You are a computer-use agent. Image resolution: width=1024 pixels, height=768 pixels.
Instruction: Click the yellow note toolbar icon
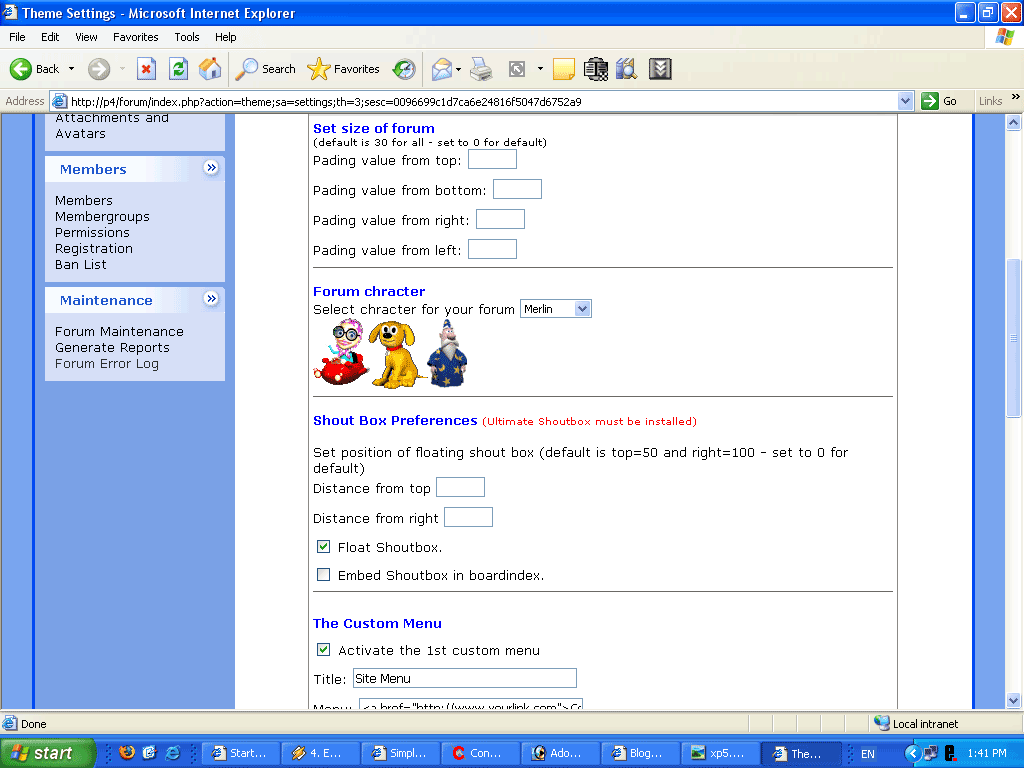(x=564, y=69)
